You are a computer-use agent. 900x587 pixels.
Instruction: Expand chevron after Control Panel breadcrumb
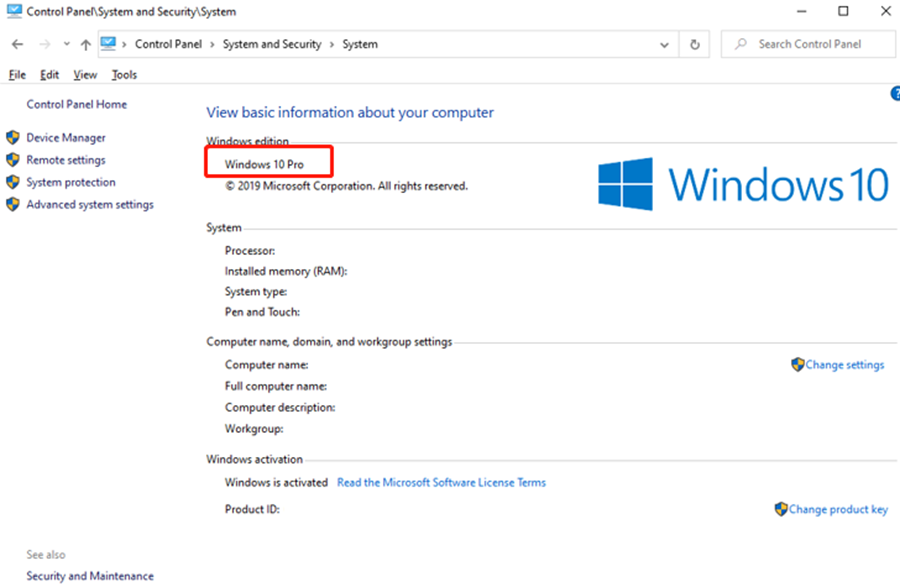212,45
